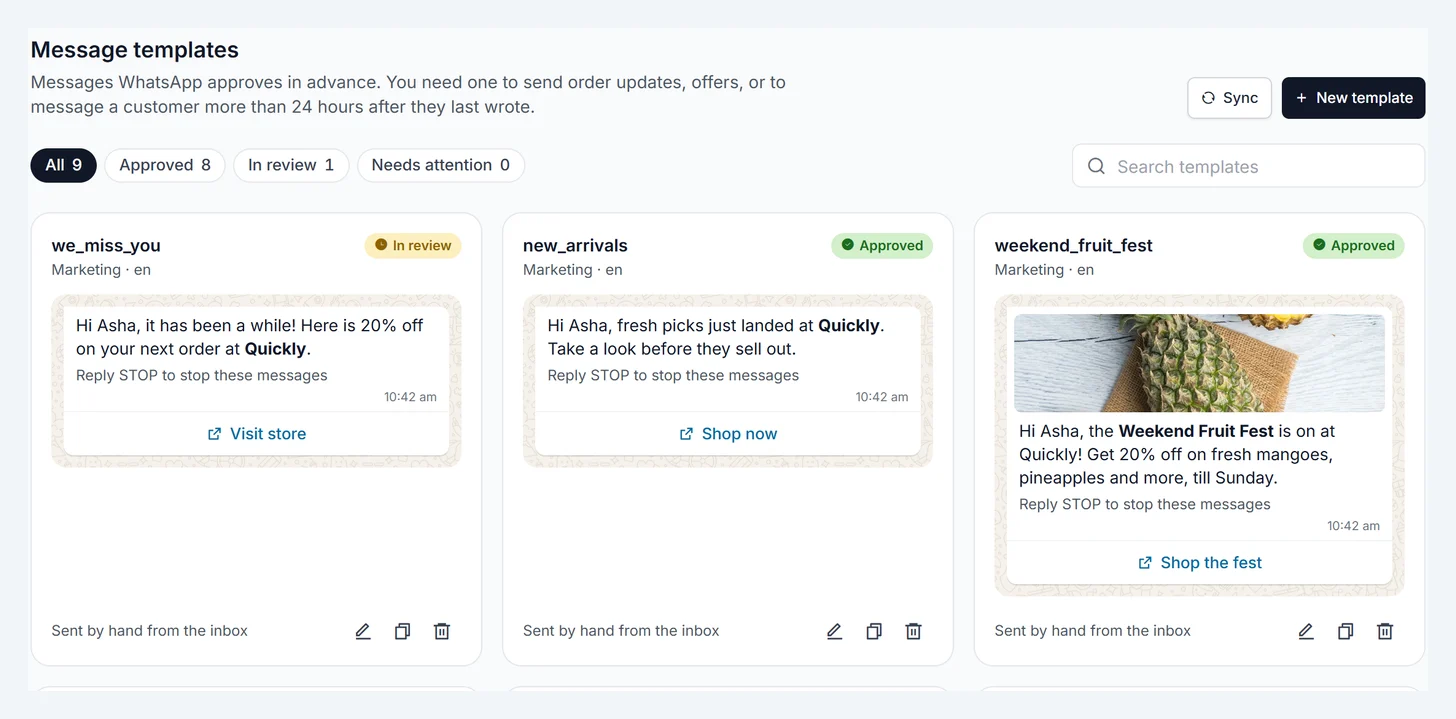Image resolution: width=1456 pixels, height=719 pixels.
Task: Select the we_miss_you template title
Action: (x=106, y=246)
